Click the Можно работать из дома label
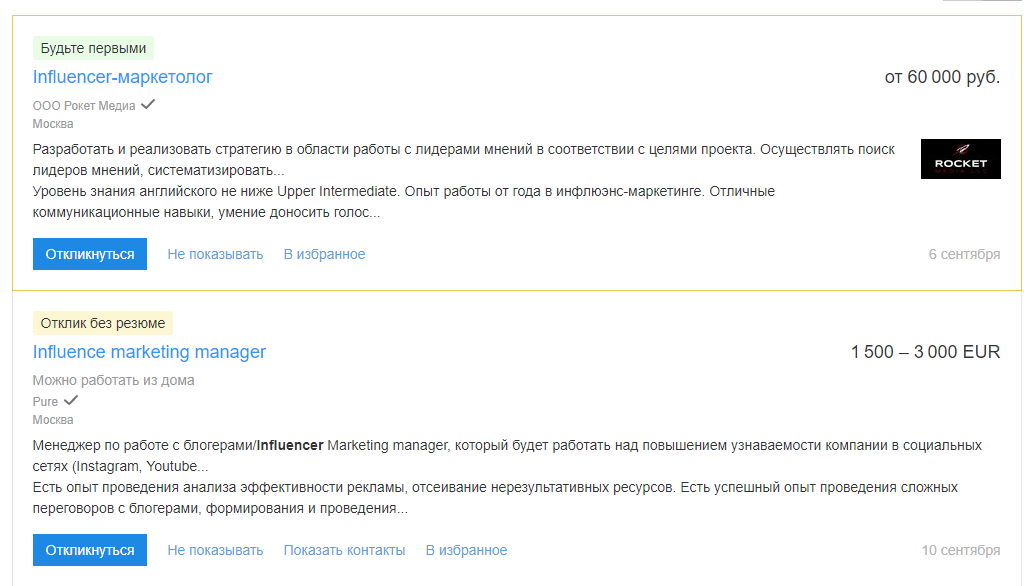Image resolution: width=1024 pixels, height=586 pixels. [x=114, y=380]
